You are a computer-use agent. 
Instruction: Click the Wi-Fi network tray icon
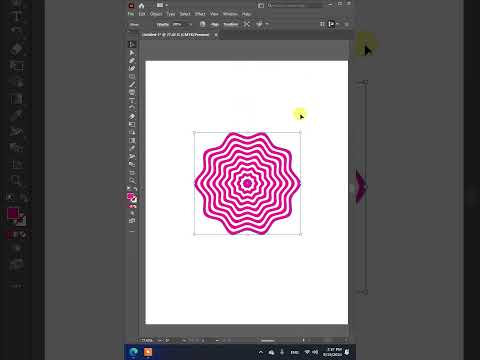[x=307, y=352]
